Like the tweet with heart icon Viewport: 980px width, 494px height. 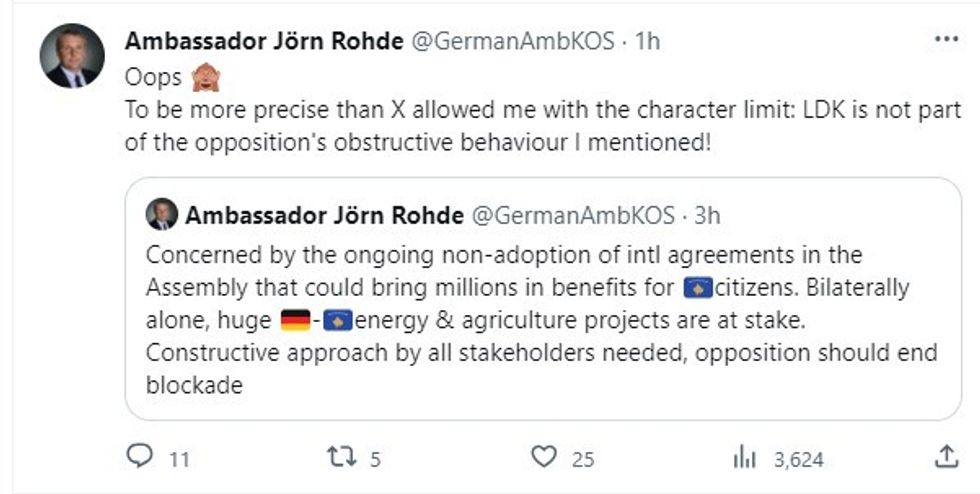pyautogui.click(x=543, y=457)
